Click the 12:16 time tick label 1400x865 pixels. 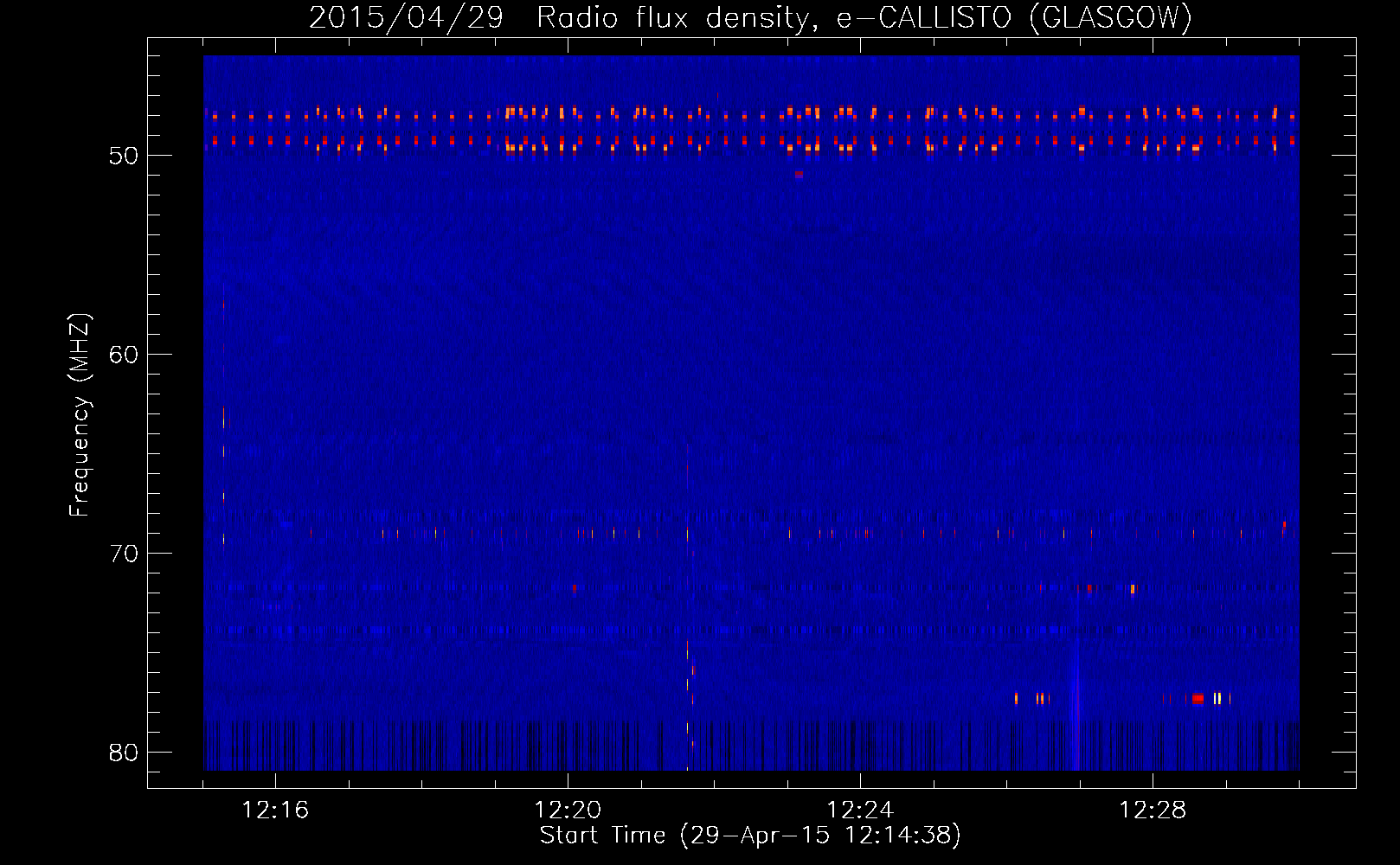[x=274, y=811]
